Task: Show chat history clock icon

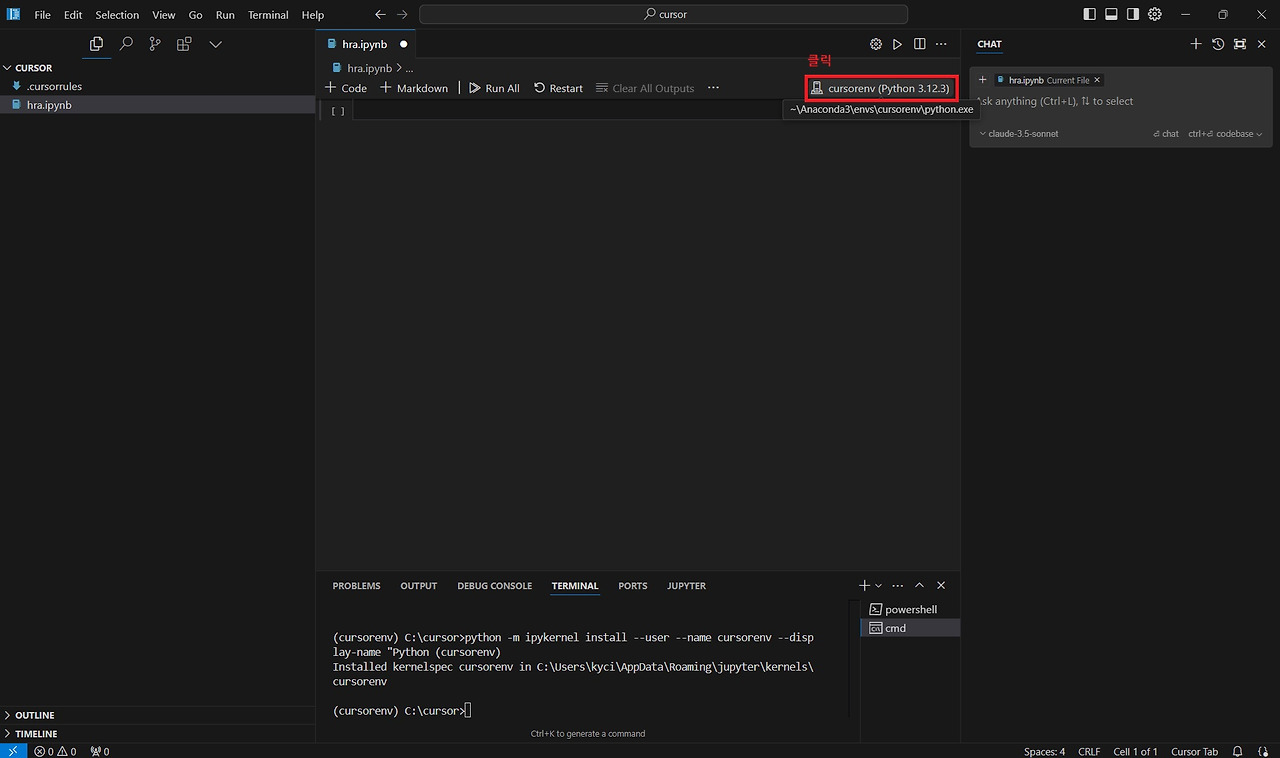Action: [1218, 44]
